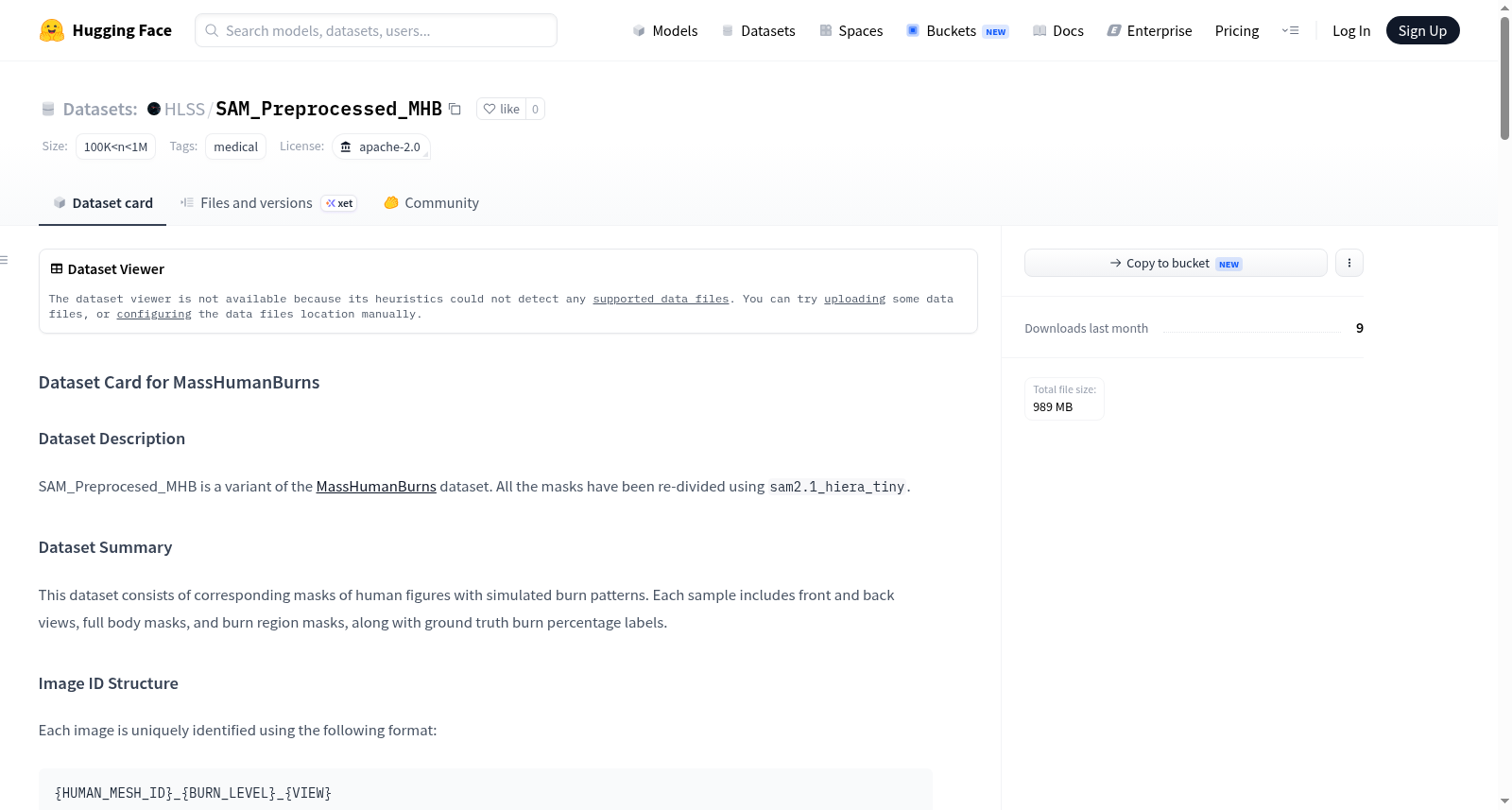Click the 989 MB total file size box
1512x810 pixels.
point(1064,398)
